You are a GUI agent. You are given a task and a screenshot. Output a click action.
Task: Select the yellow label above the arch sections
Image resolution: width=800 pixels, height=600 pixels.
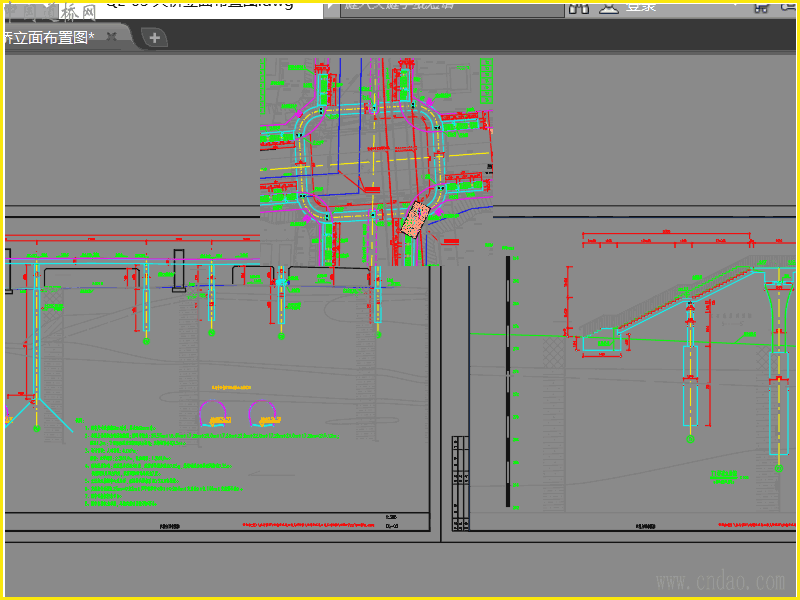[x=230, y=387]
